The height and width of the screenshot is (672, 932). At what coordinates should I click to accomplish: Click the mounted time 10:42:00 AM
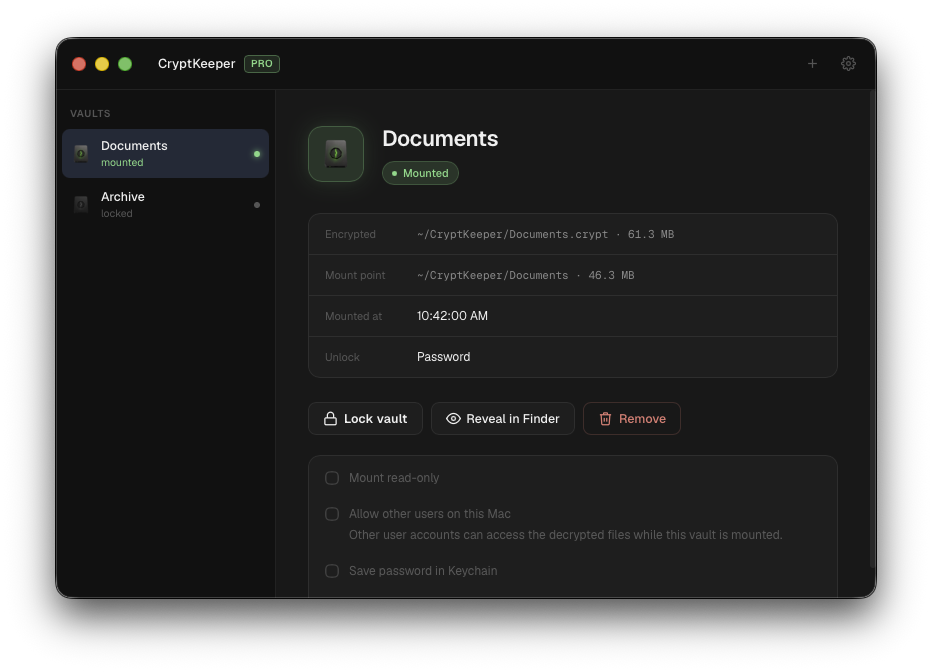pos(452,316)
